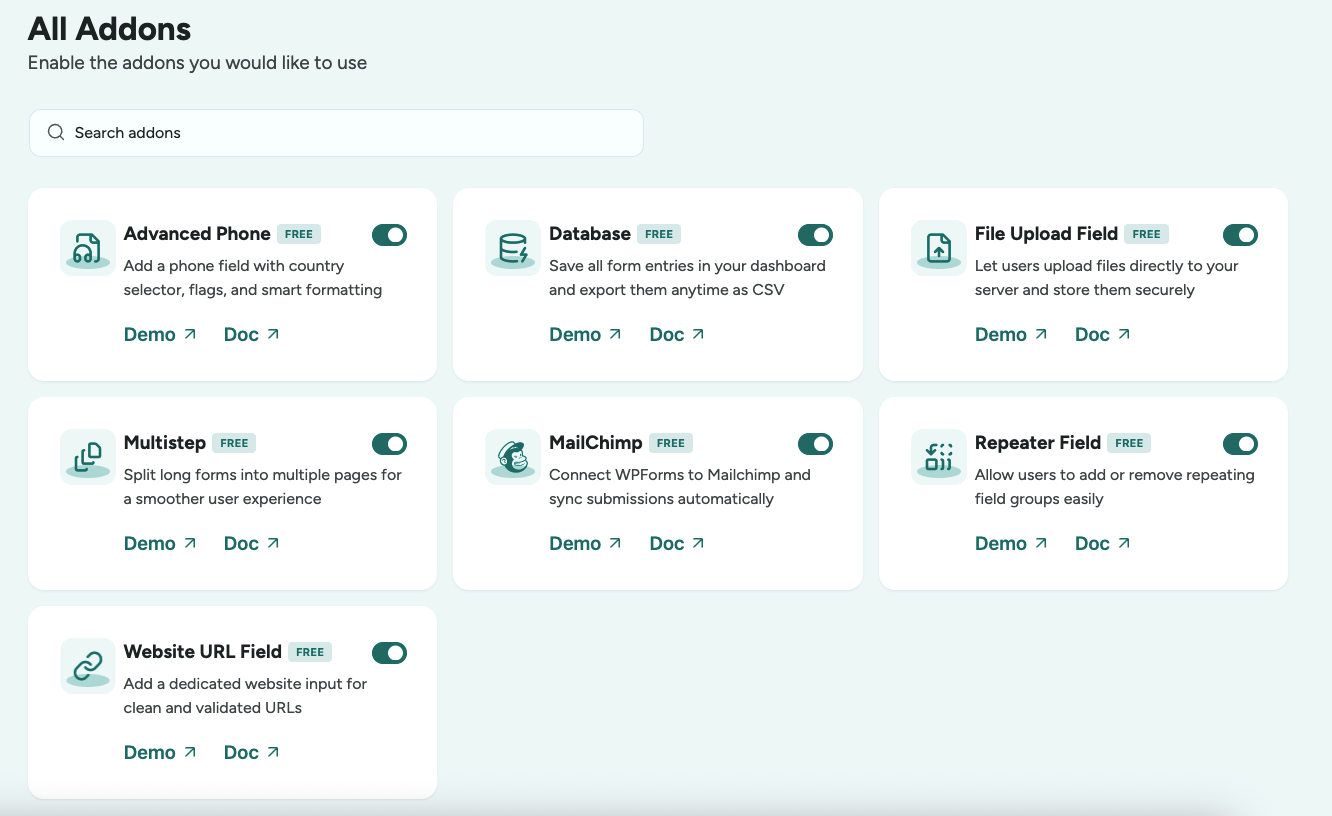Focus the Search addons input field
The image size is (1332, 816).
(x=336, y=133)
